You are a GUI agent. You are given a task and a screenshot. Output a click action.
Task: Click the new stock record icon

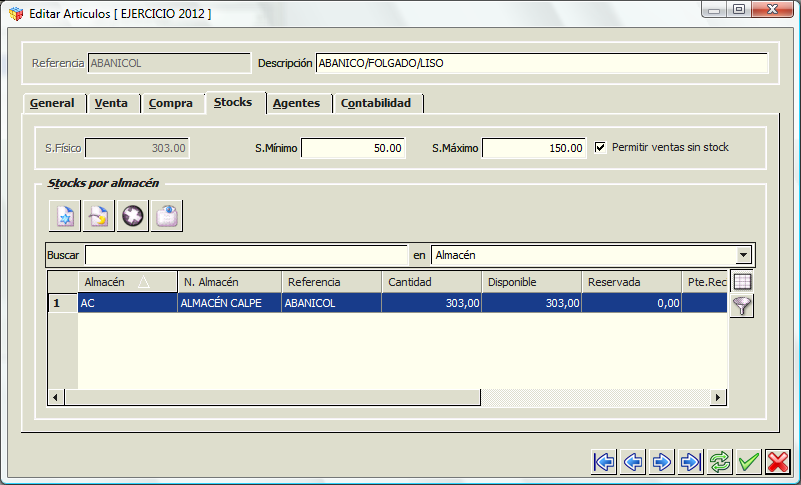pos(65,216)
